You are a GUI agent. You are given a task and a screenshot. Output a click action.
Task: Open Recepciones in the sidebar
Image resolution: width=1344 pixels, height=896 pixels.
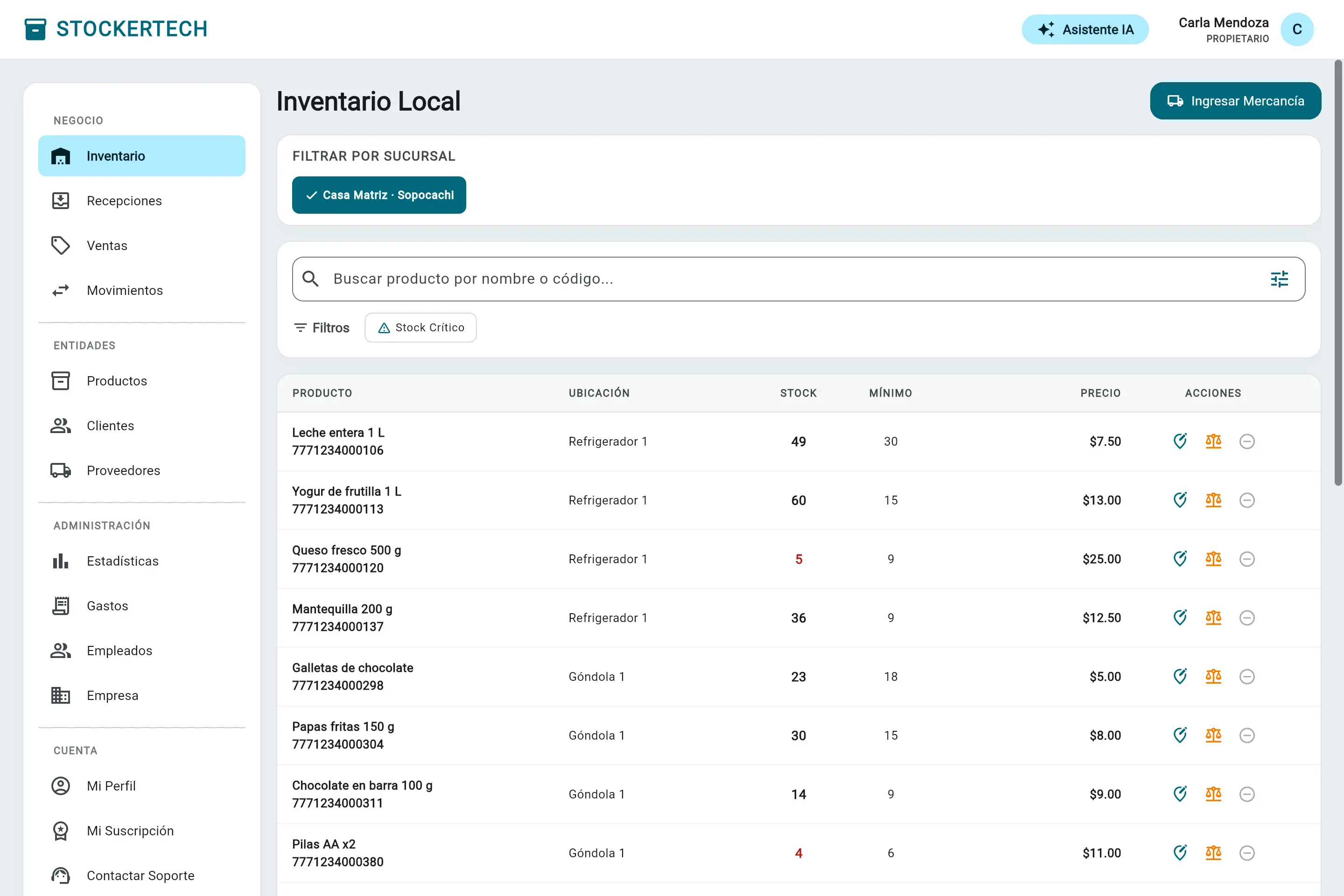[142, 201]
